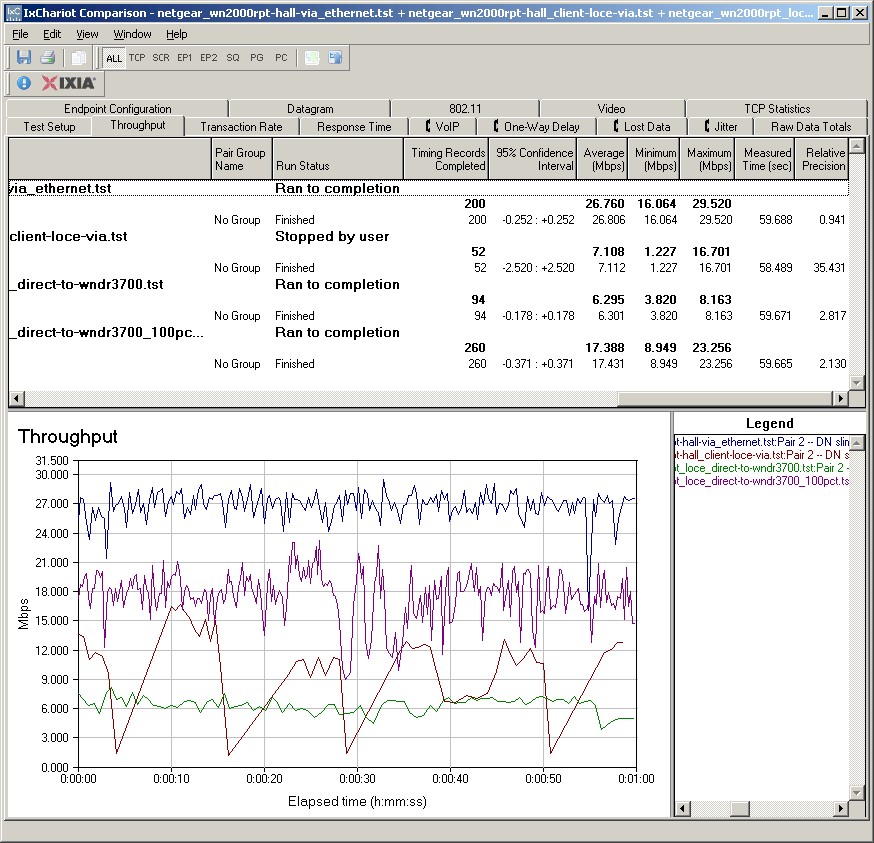Select the via_ethernet.tst legend entry
874x843 pixels.
(761, 442)
